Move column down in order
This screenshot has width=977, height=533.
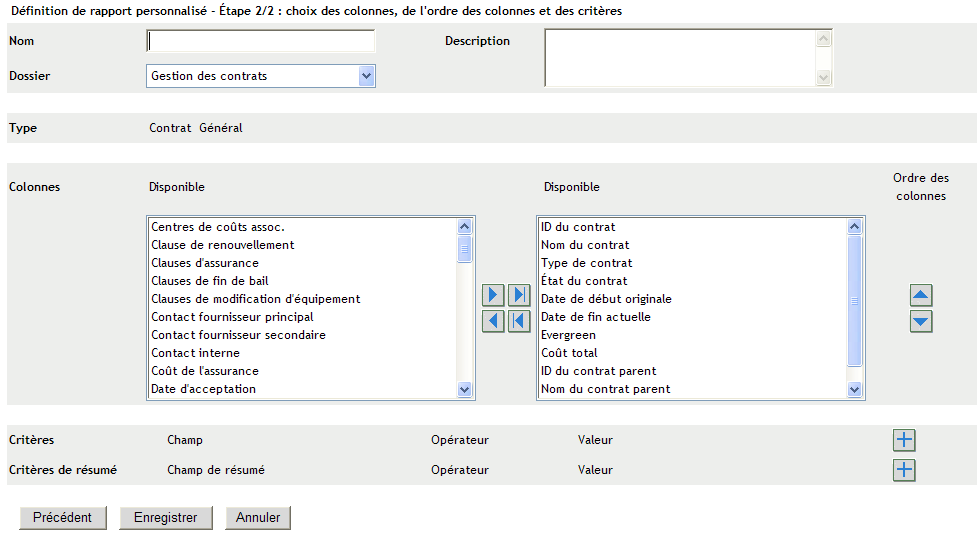pyautogui.click(x=921, y=322)
